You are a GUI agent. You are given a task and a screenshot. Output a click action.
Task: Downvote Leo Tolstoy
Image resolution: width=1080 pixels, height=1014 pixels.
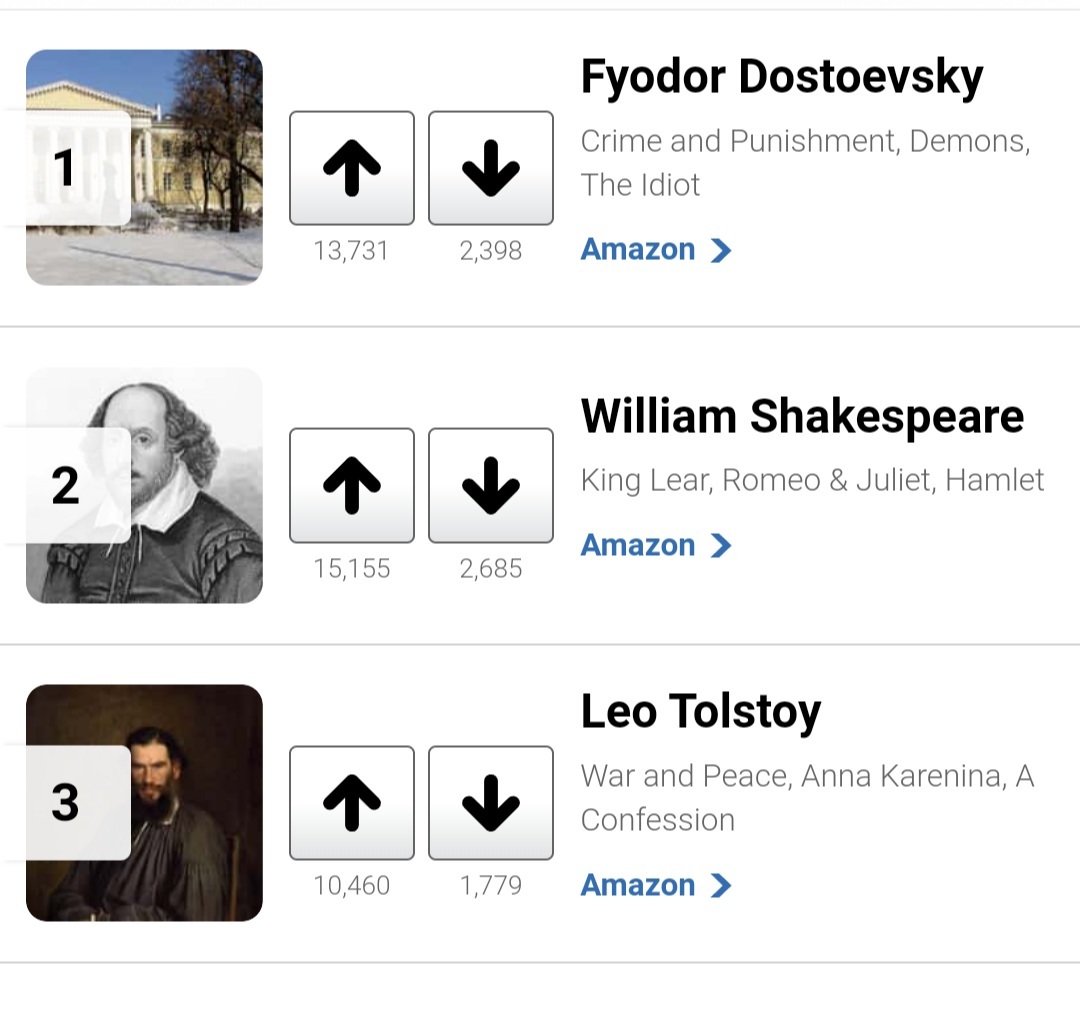490,802
